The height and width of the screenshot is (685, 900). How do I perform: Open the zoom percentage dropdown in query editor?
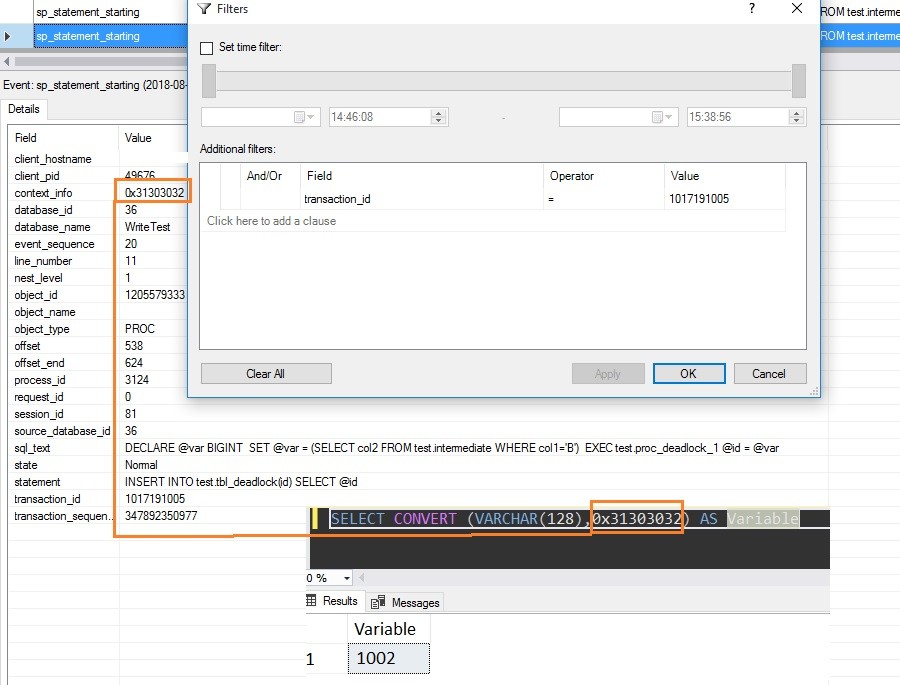point(347,578)
